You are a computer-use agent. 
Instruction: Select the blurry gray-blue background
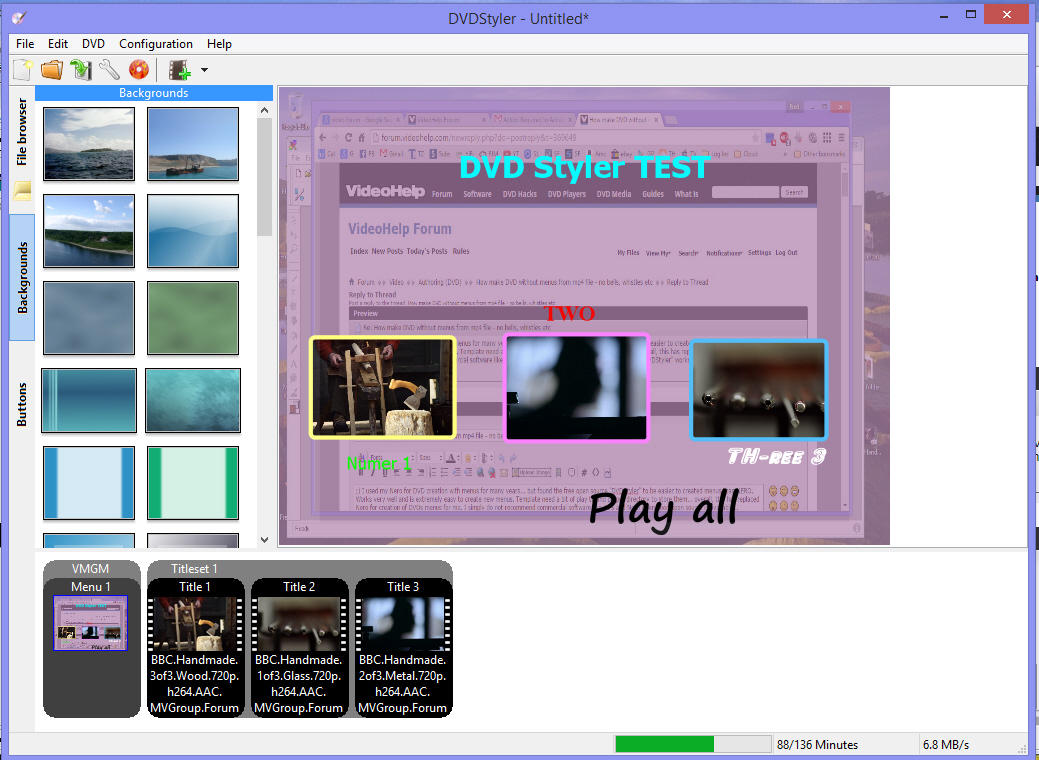(x=89, y=317)
